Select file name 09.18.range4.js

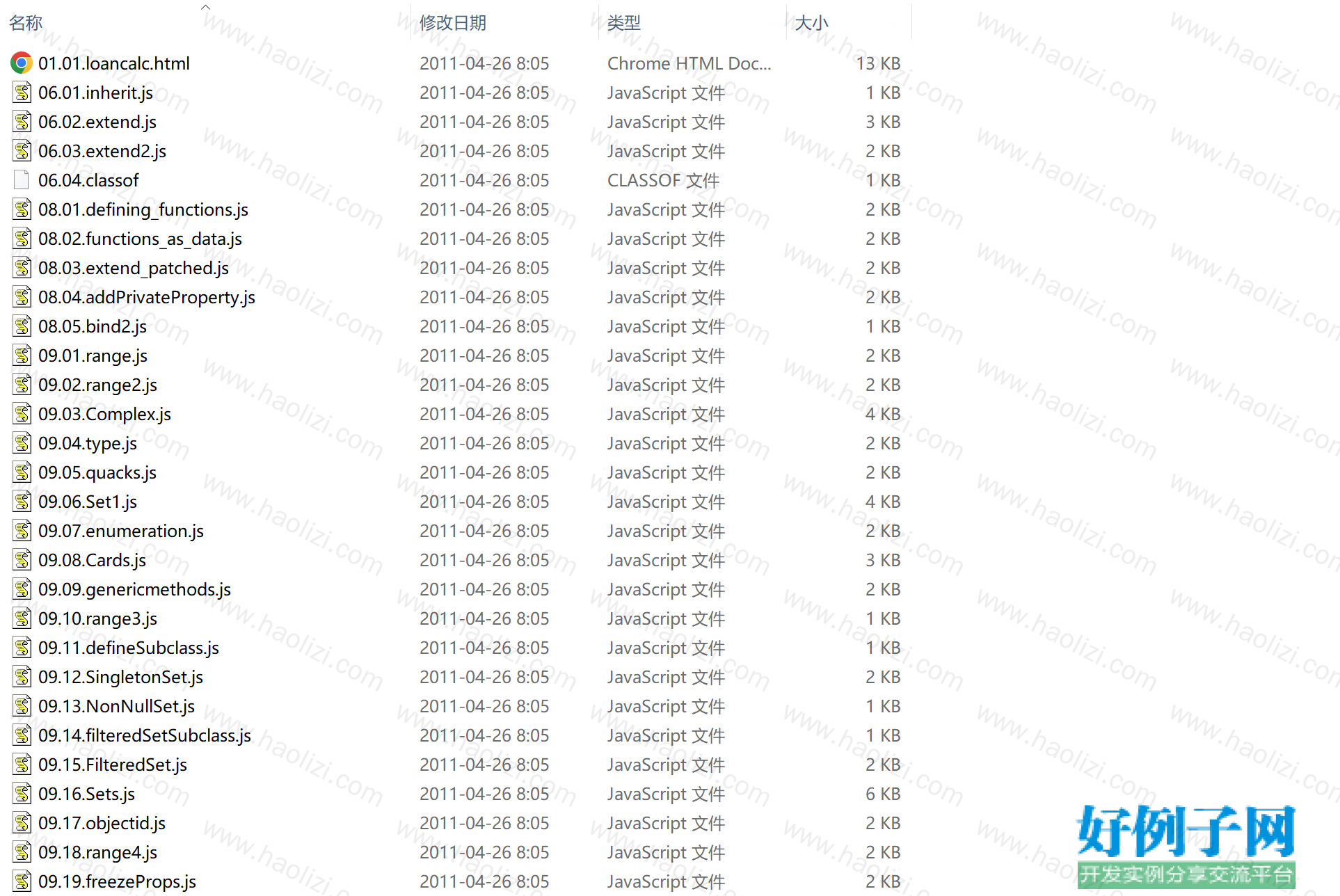pos(98,852)
